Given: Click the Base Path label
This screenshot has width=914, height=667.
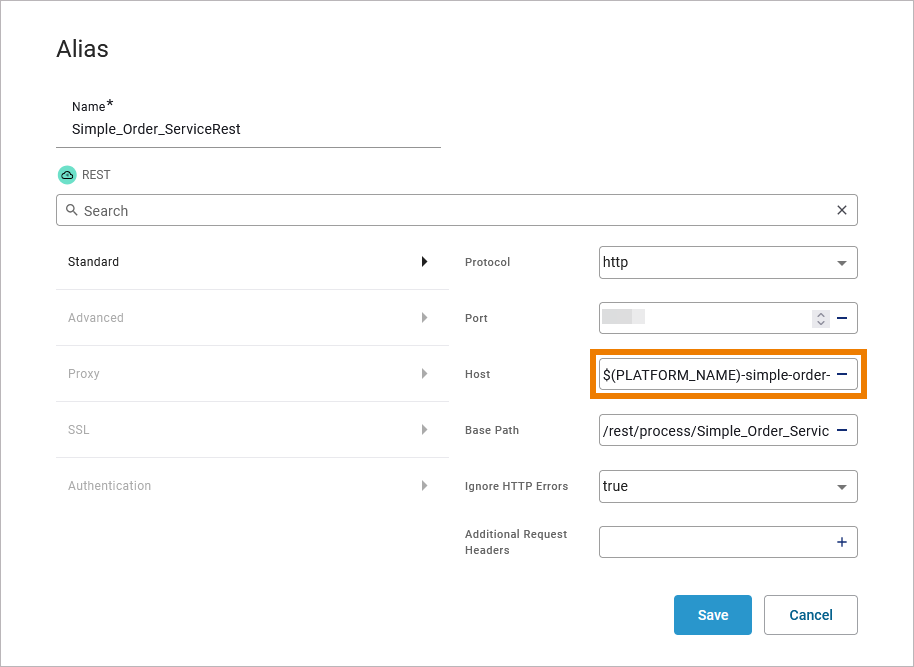Looking at the screenshot, I should (x=491, y=430).
